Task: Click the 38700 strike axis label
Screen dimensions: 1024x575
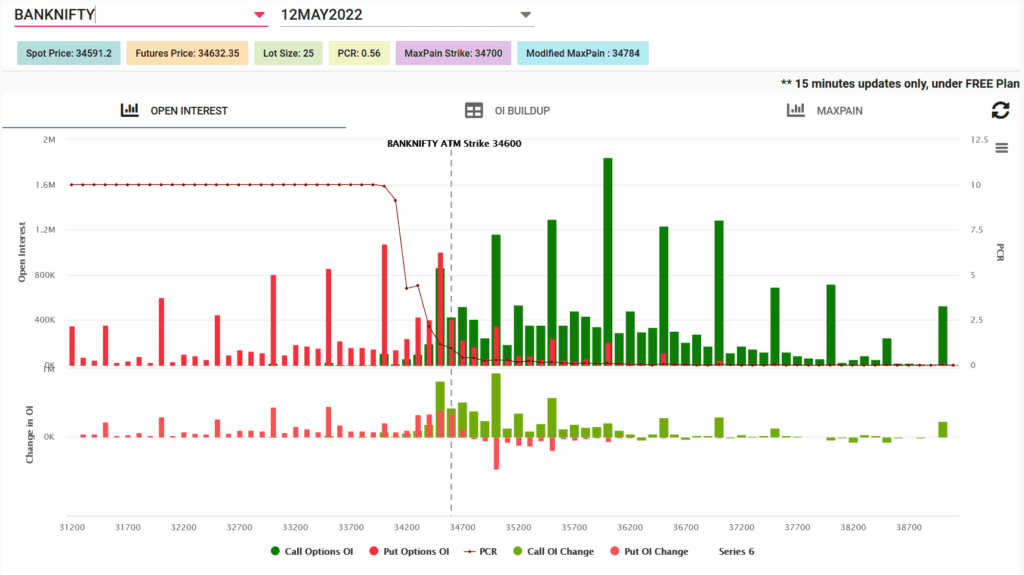Action: click(x=908, y=527)
